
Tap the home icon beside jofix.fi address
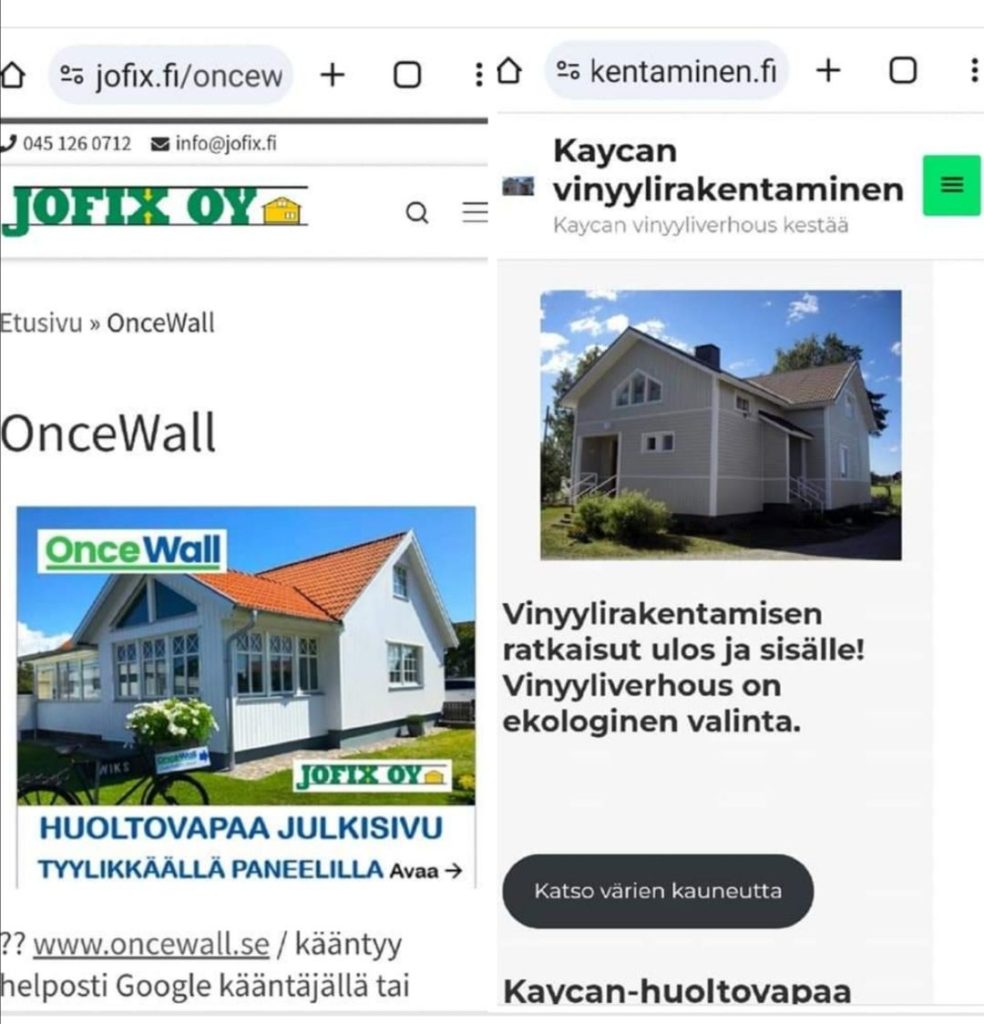click(x=11, y=74)
